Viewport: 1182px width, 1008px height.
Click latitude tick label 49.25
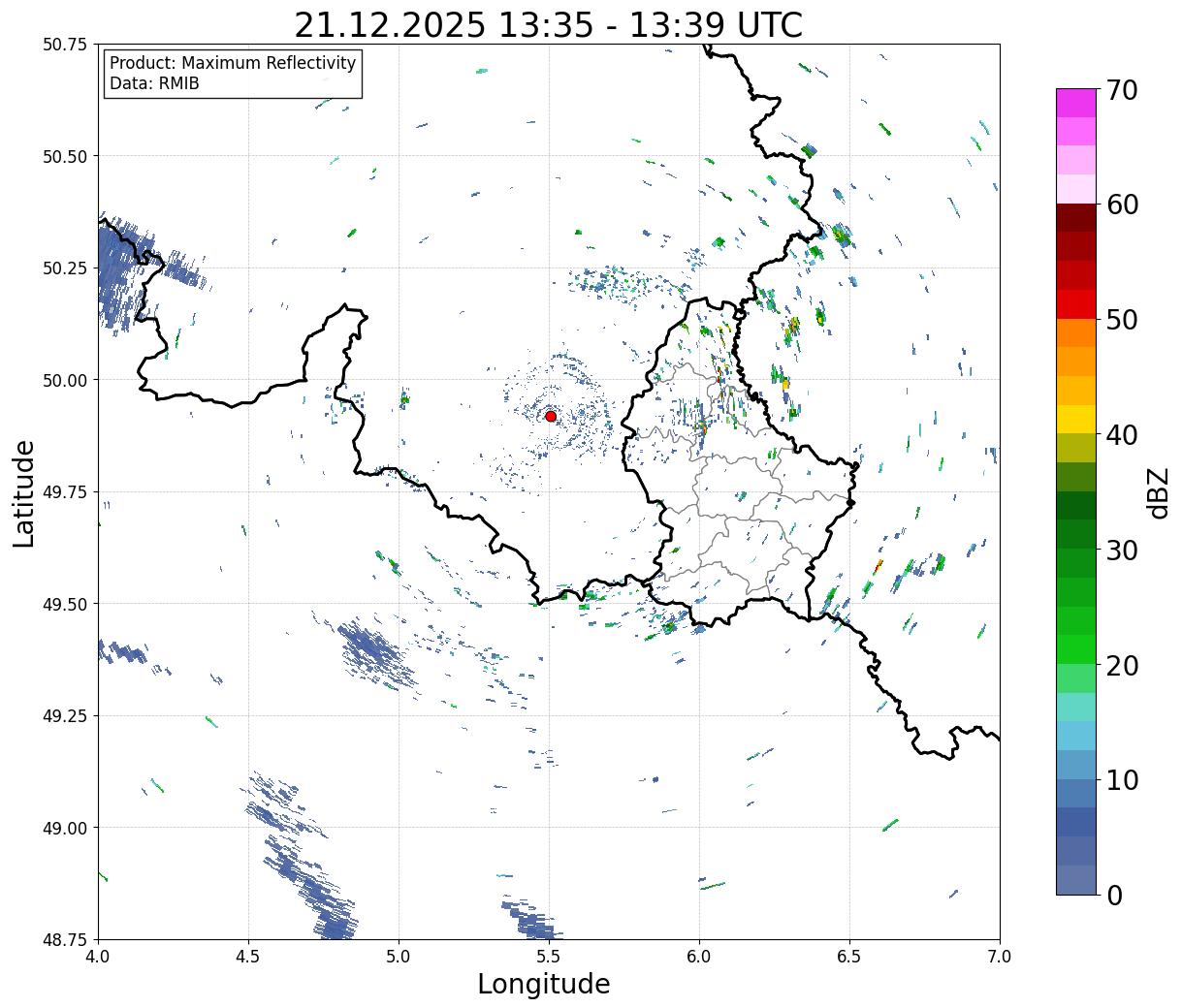[x=64, y=716]
